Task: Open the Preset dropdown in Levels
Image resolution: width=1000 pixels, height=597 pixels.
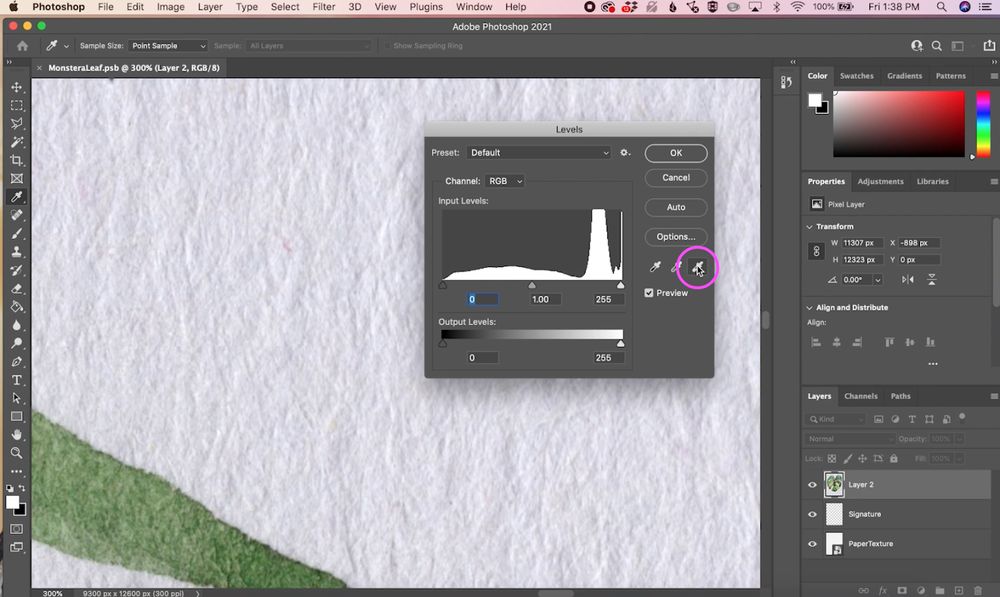Action: 539,152
